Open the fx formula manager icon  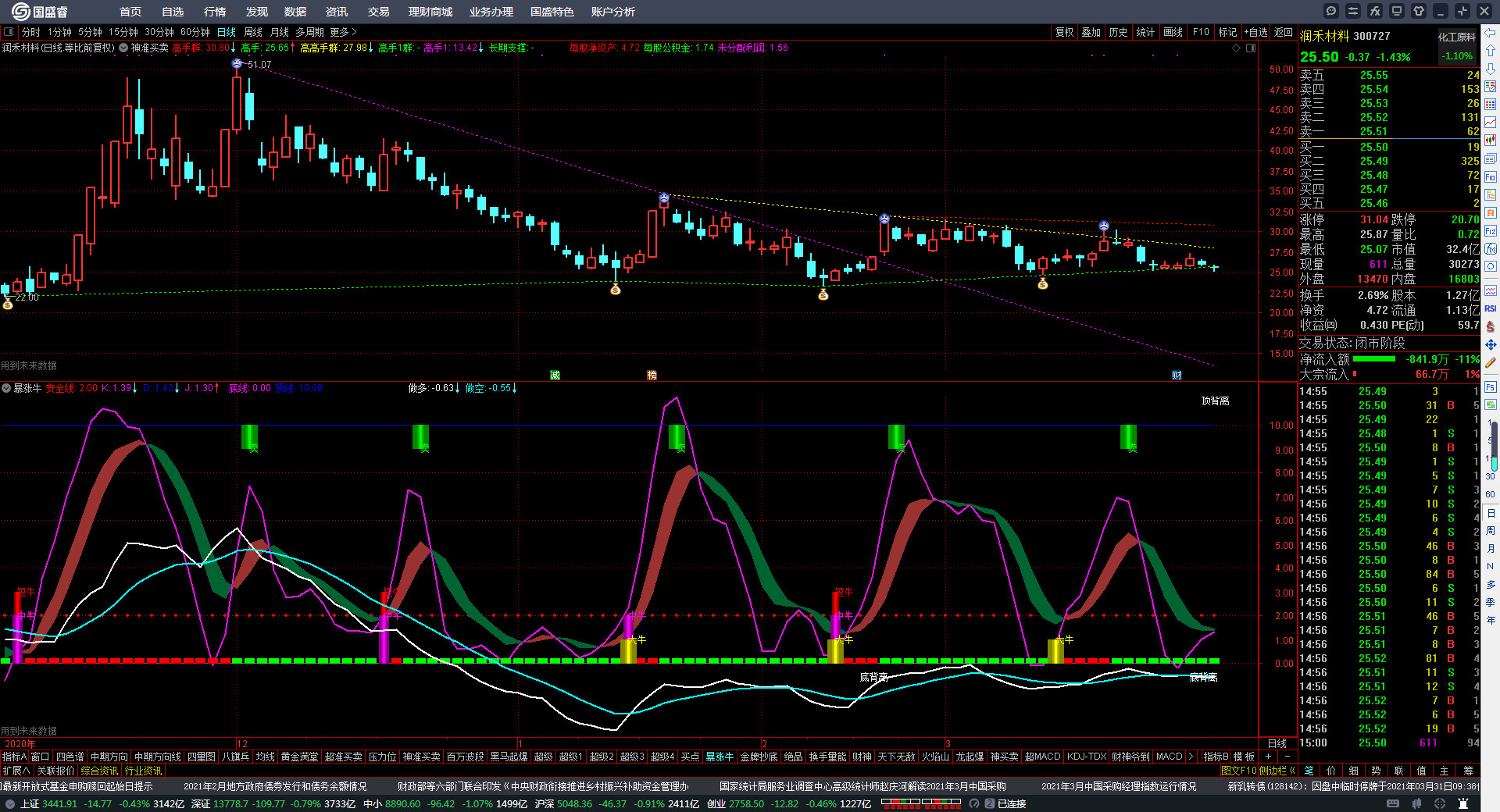point(1375,11)
